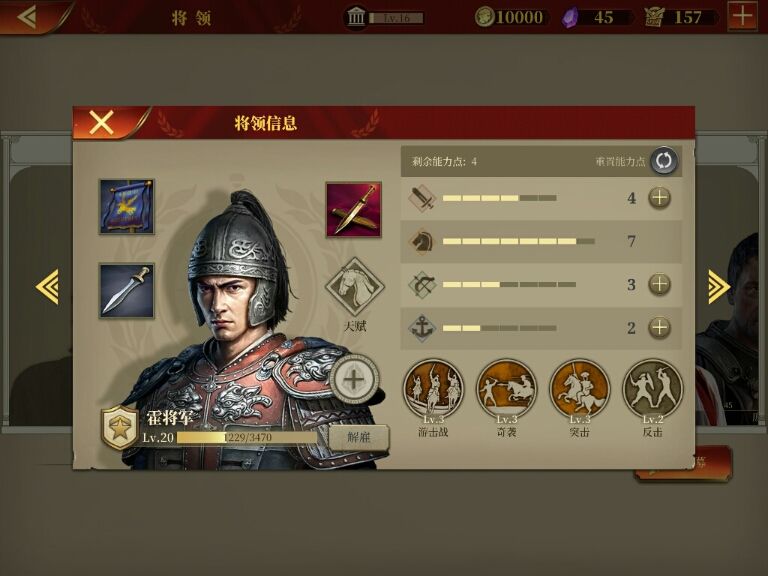The image size is (768, 576).
Task: Go to the previous general with left chevron
Action: click(48, 287)
